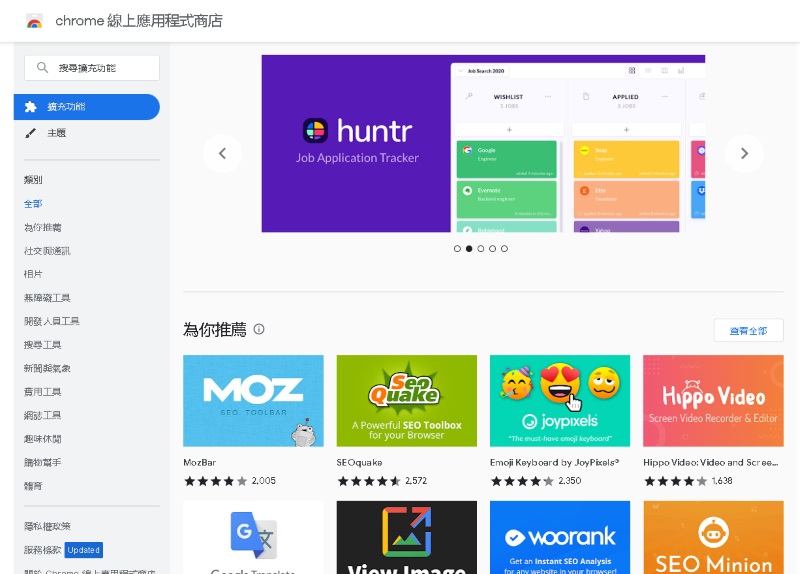Click the 為你推薦 section heading
The image size is (800, 574).
(x=215, y=330)
